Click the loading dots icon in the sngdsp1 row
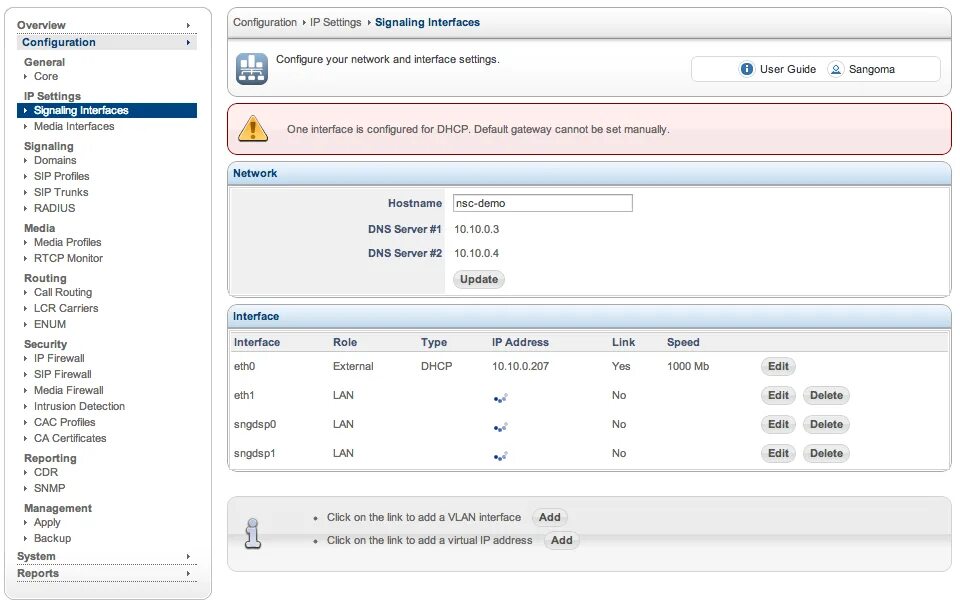Screen dimensions: 960x607 click(x=500, y=456)
